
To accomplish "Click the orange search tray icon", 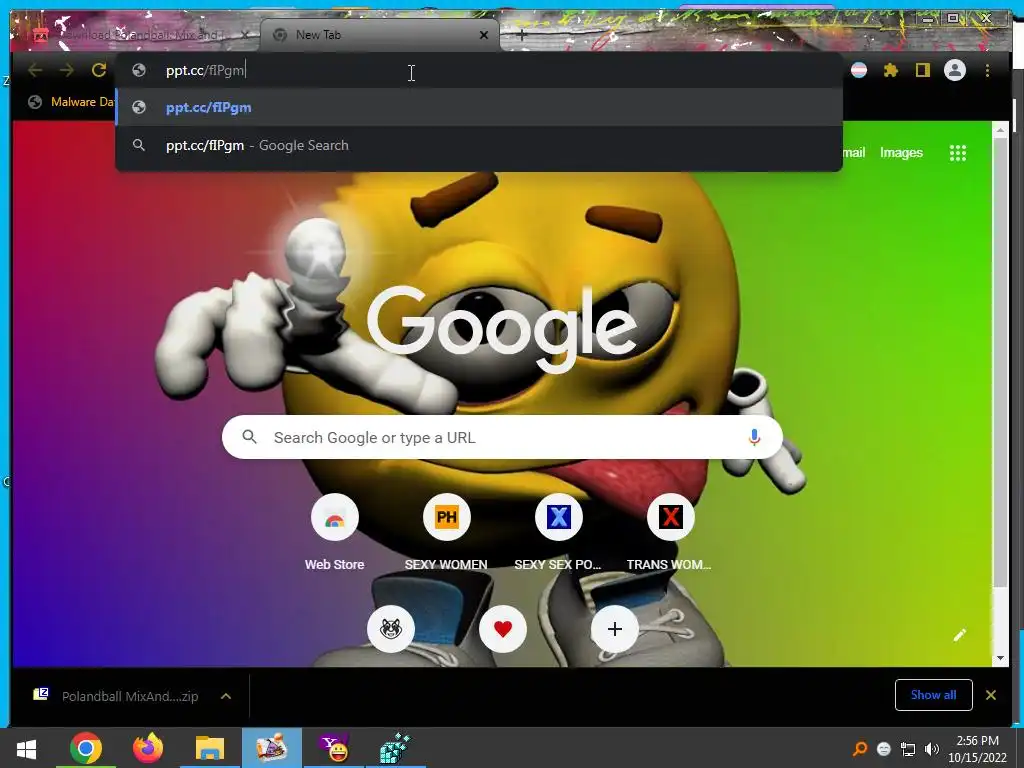I will pyautogui.click(x=860, y=748).
